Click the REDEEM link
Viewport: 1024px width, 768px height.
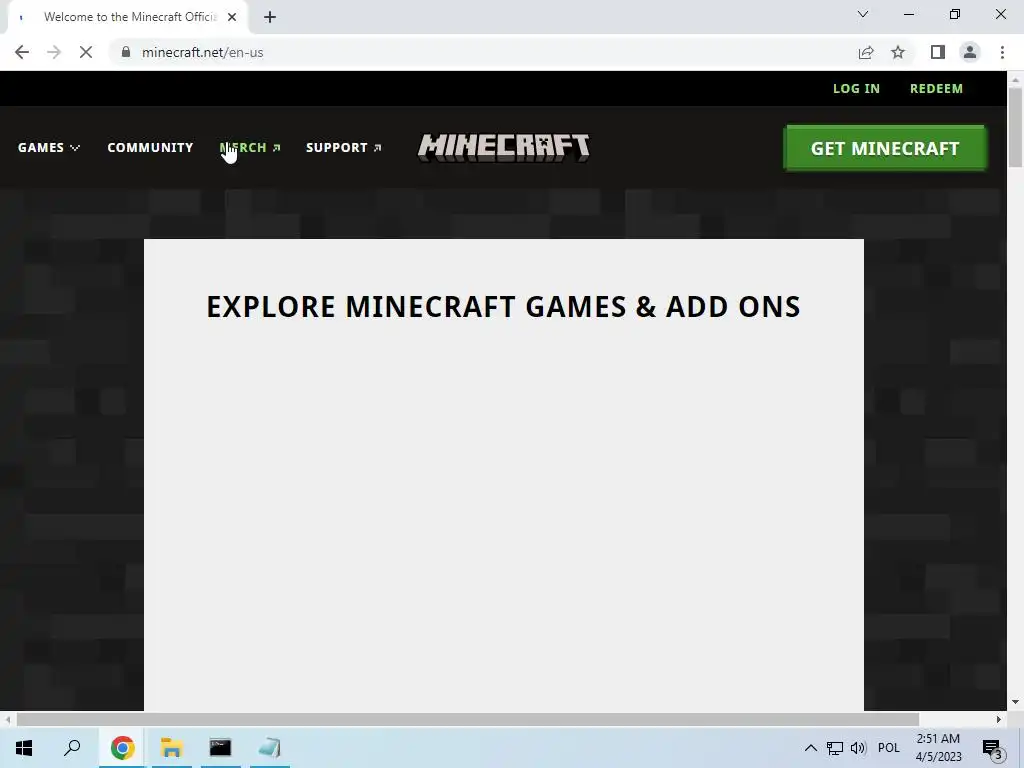[936, 89]
